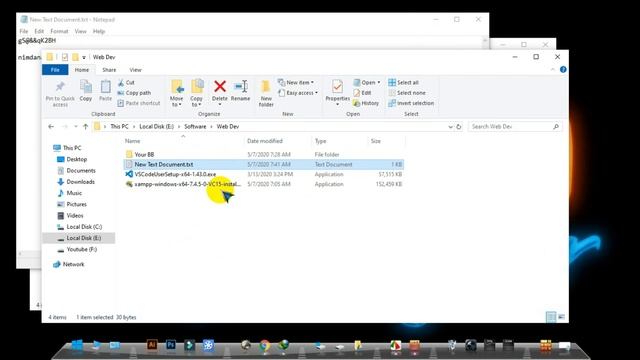Create a New folder from the ribbon

coord(266,93)
